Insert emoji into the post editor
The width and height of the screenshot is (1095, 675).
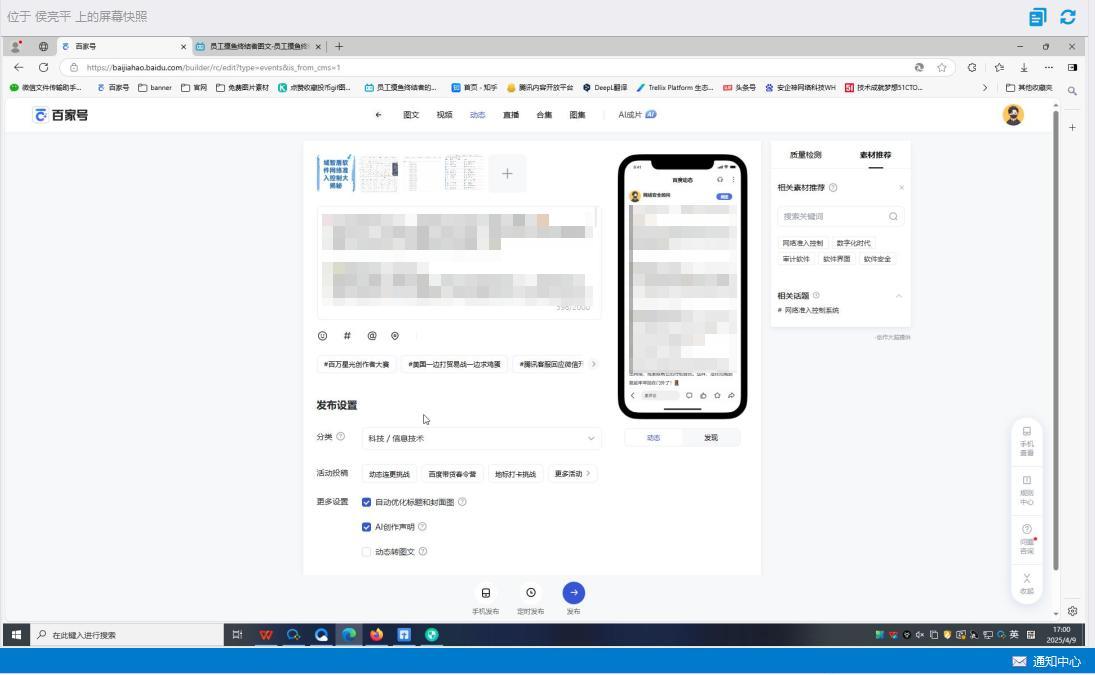pos(323,336)
